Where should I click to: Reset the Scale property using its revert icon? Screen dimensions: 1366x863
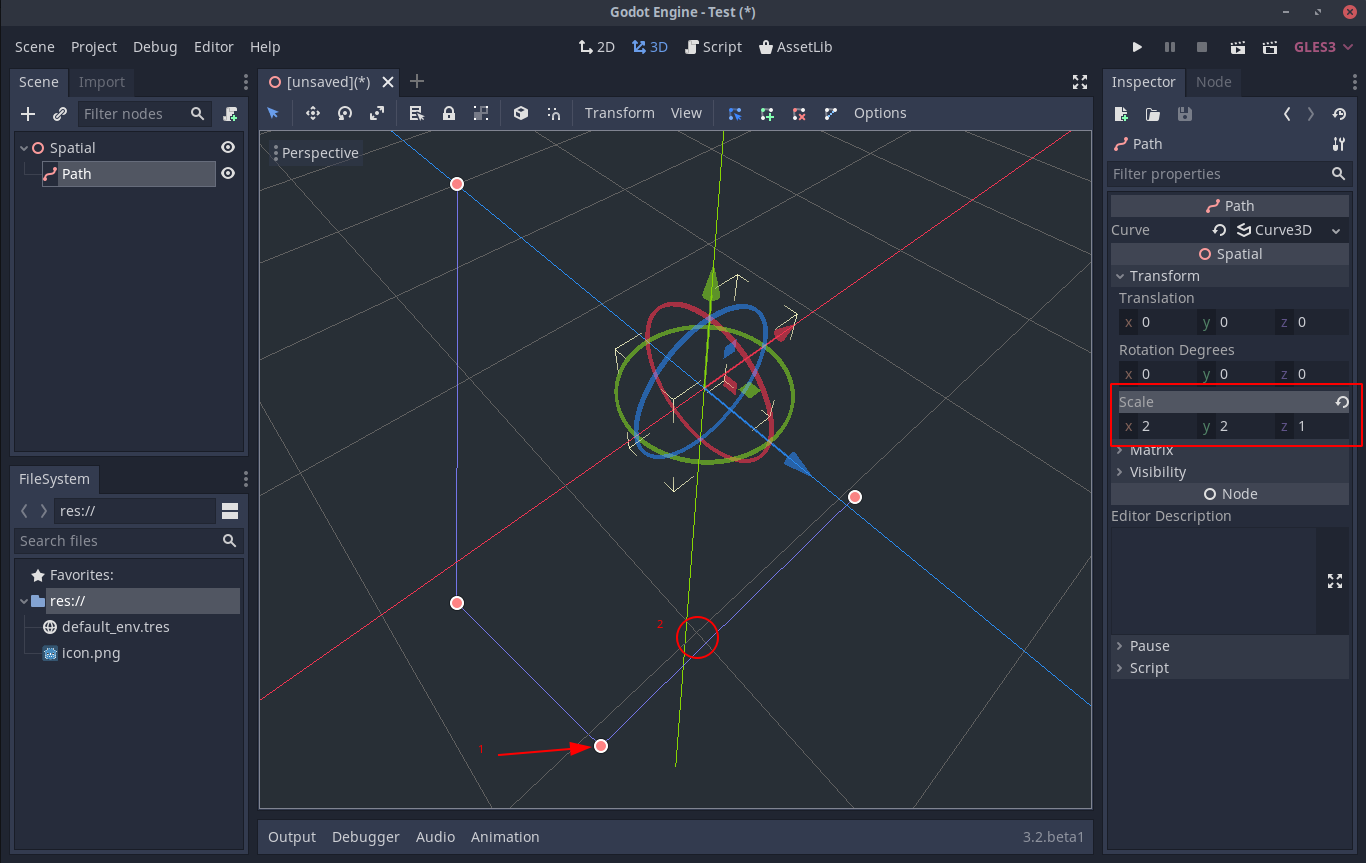1341,401
